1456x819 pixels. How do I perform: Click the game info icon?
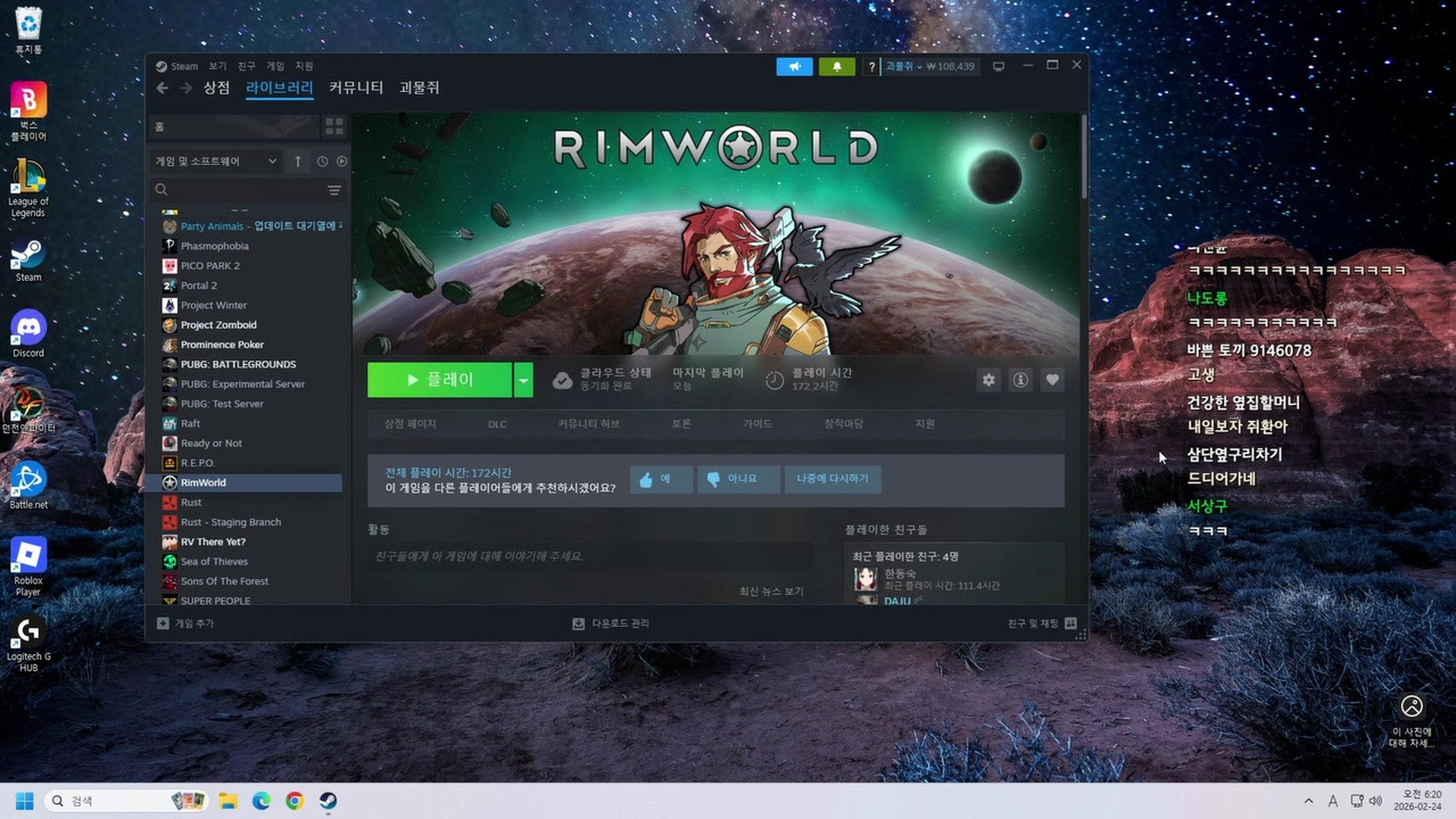[x=1020, y=380]
